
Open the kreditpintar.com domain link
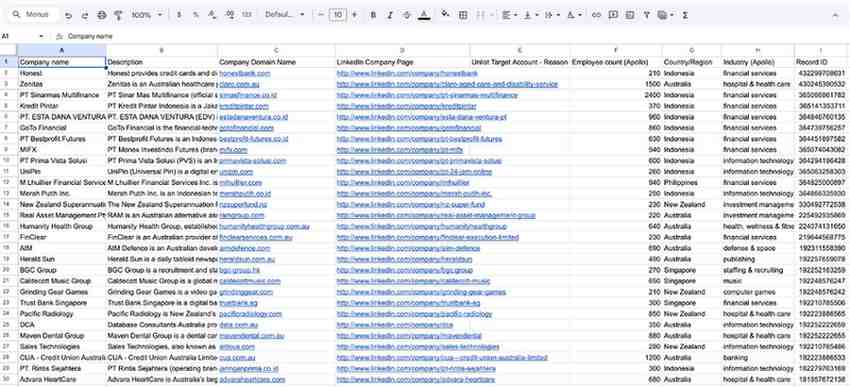pos(243,106)
